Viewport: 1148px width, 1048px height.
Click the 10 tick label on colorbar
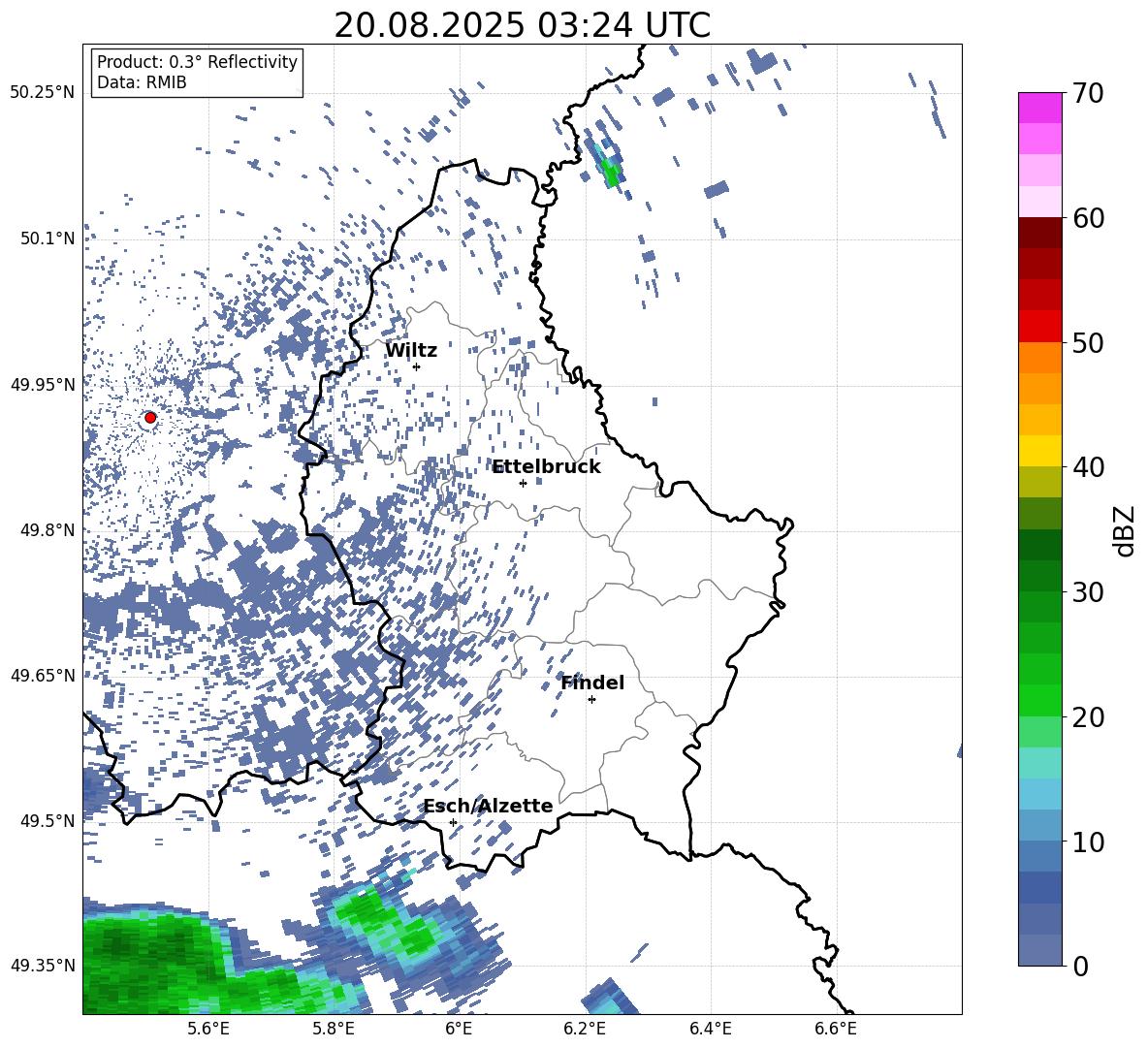[x=1088, y=842]
